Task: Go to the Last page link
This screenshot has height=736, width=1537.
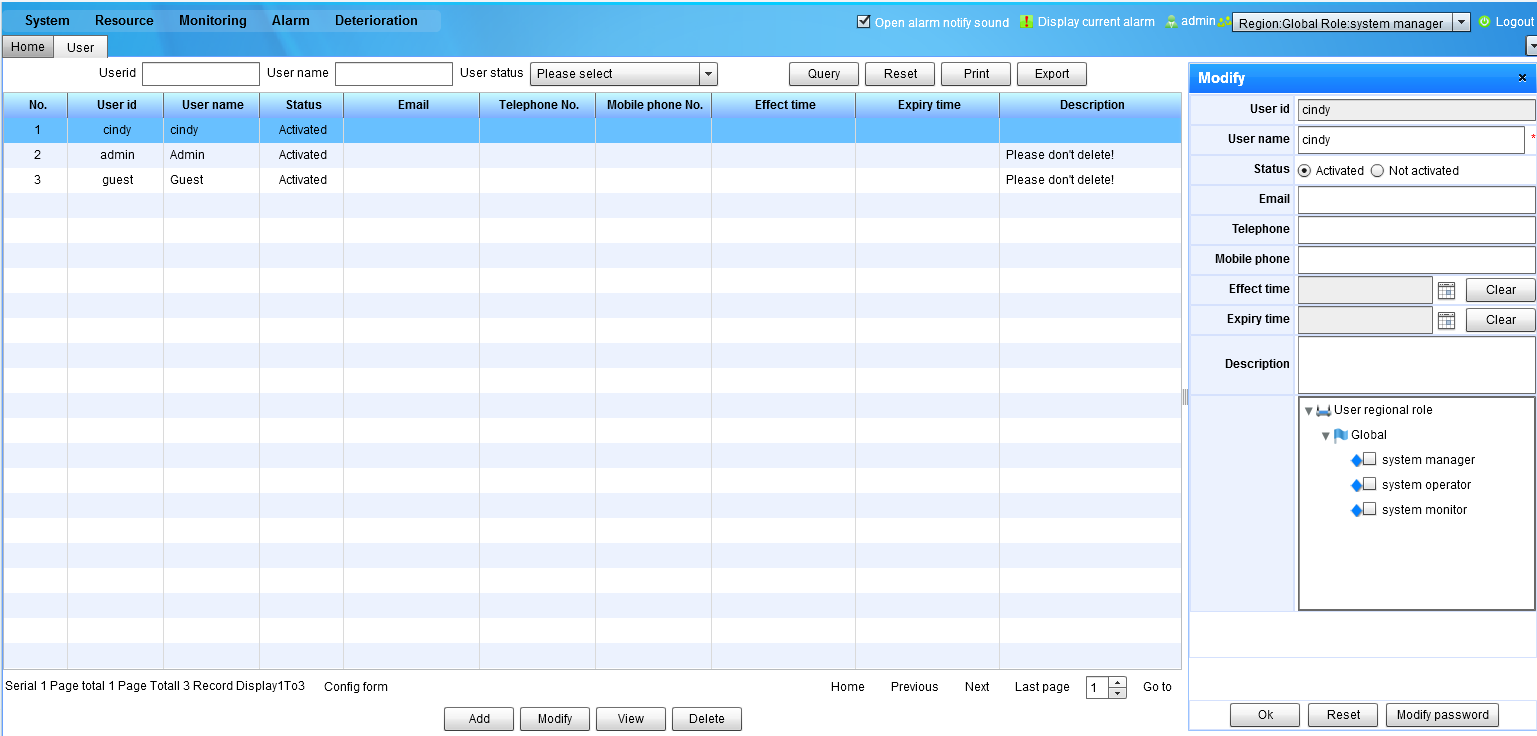Action: [1042, 687]
